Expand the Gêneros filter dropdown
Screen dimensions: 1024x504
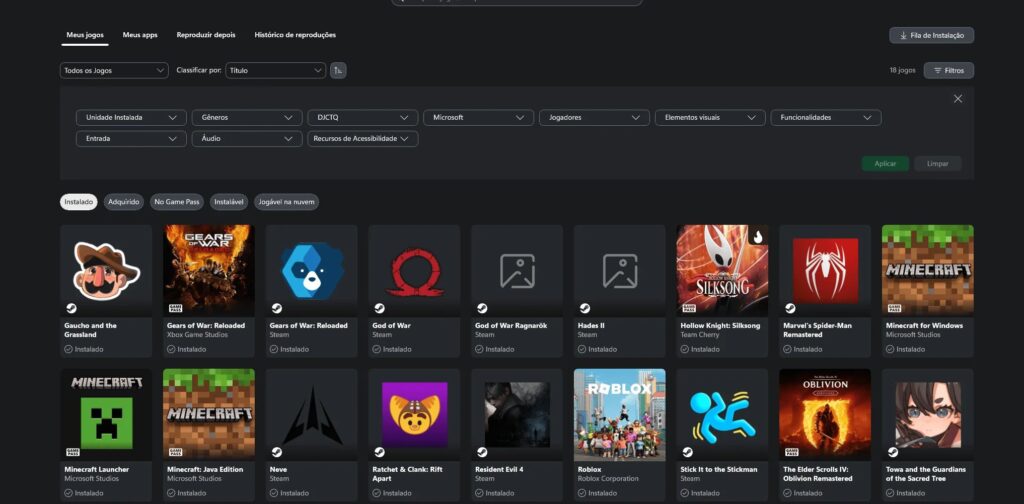[247, 118]
